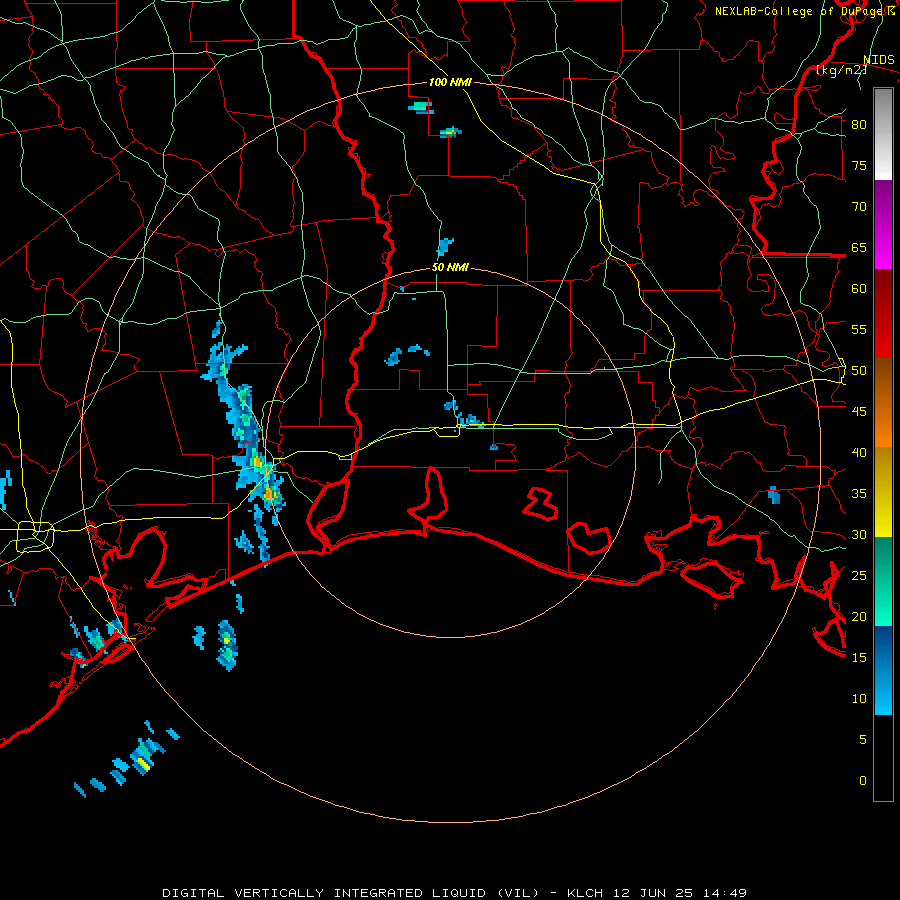Click the magenta segment of the color bar

click(x=883, y=224)
